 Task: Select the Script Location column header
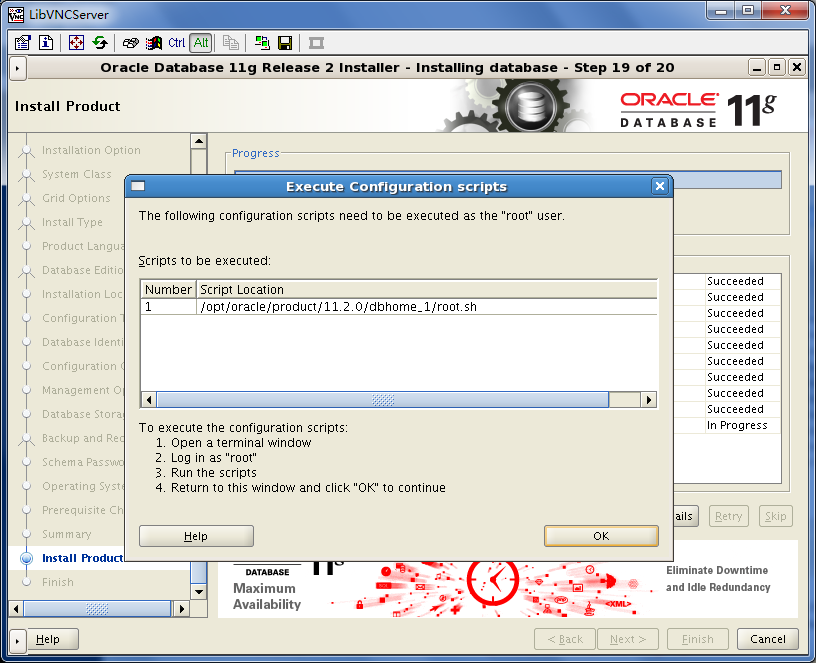tap(426, 289)
